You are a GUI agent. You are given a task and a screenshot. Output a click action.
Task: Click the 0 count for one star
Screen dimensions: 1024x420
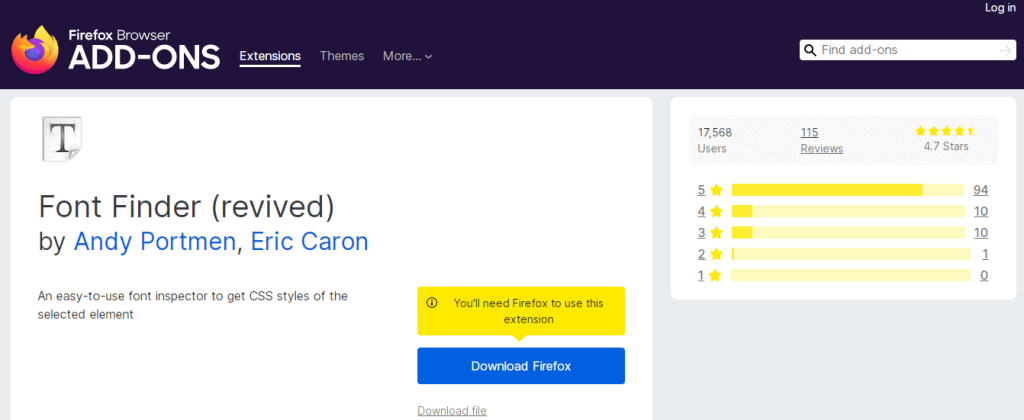[x=984, y=276]
